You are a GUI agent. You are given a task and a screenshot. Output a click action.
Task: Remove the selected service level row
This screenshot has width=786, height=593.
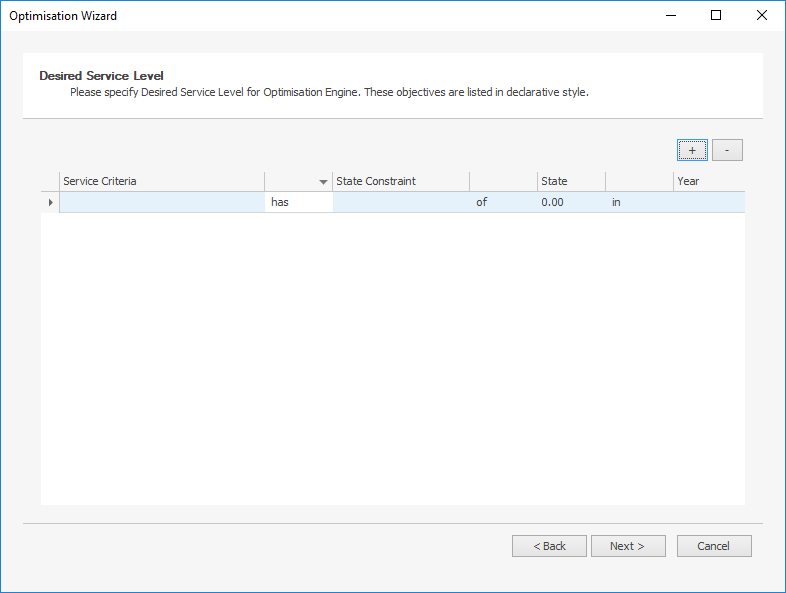[727, 150]
